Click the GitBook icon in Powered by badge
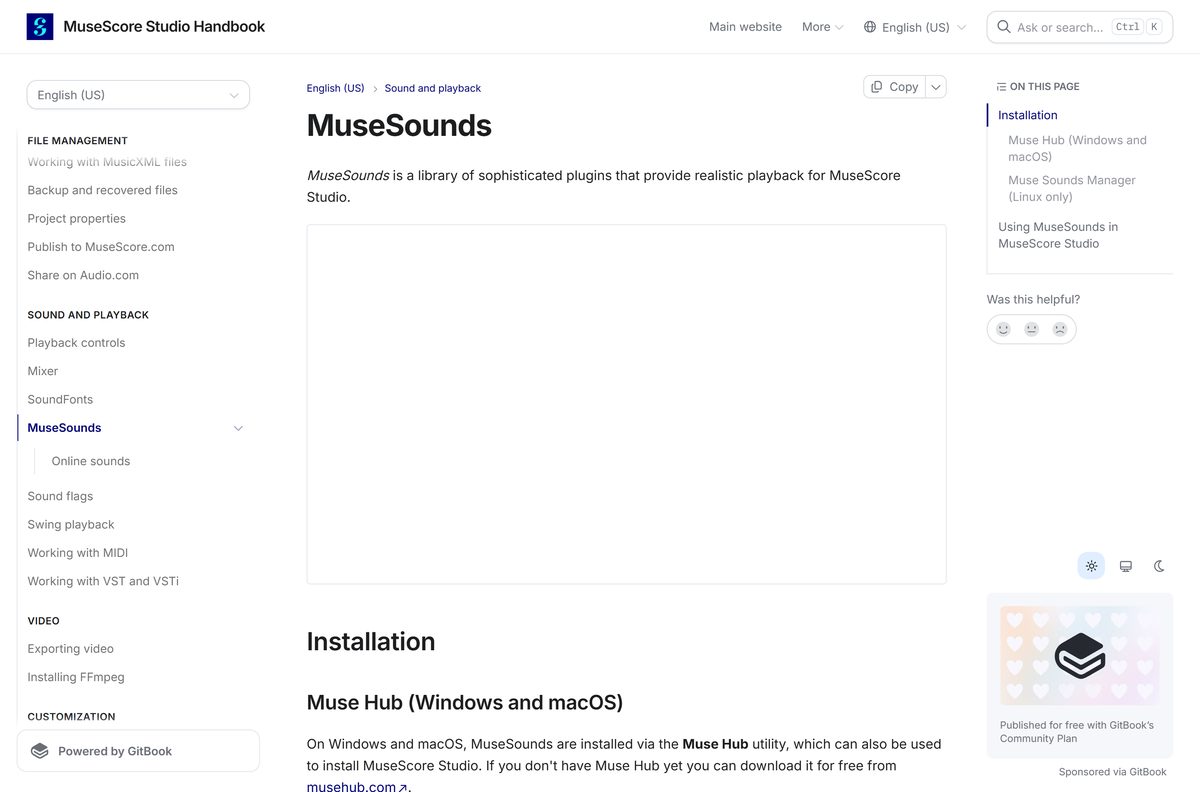 (40, 751)
